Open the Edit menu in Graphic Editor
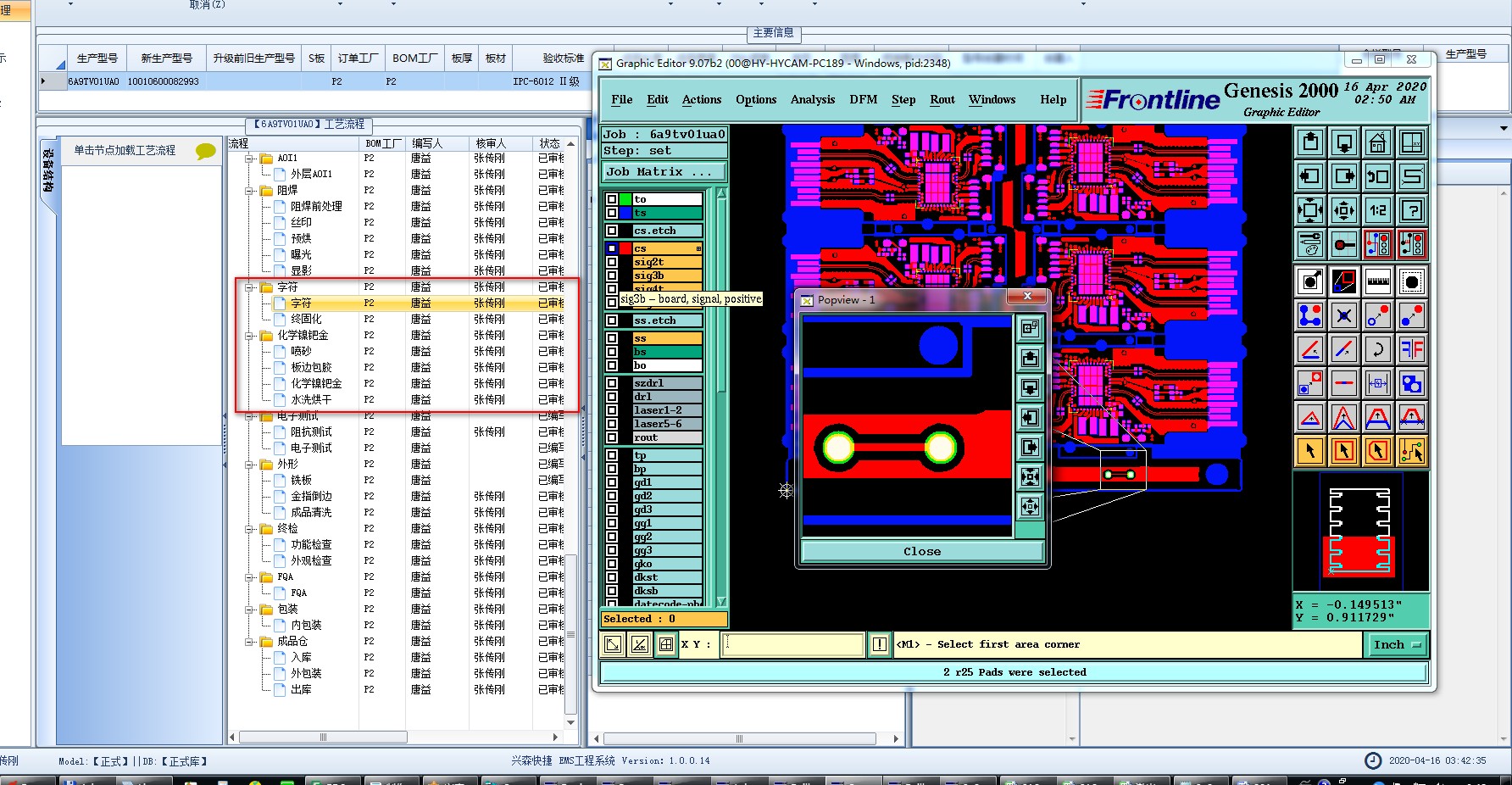Viewport: 1512px width, 785px height. tap(658, 100)
